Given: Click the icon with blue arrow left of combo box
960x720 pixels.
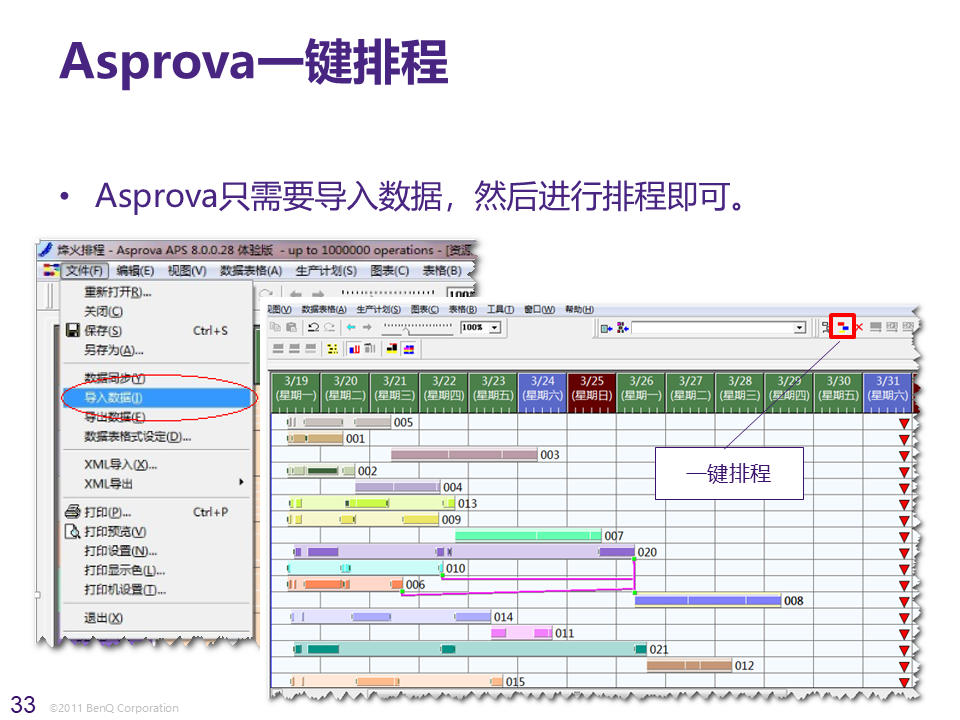Looking at the screenshot, I should (606, 328).
